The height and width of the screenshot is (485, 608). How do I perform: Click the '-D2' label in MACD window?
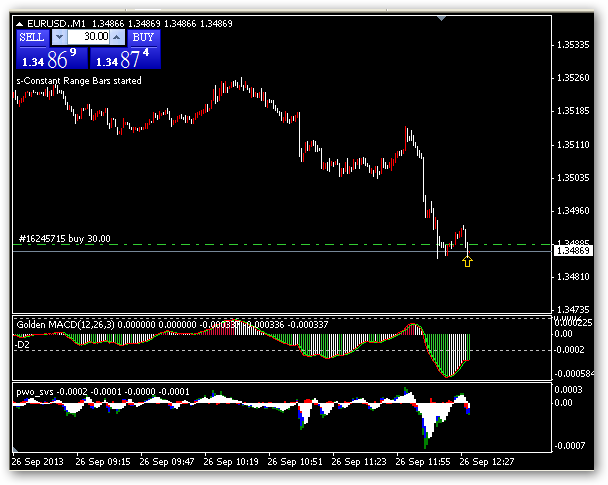point(22,345)
